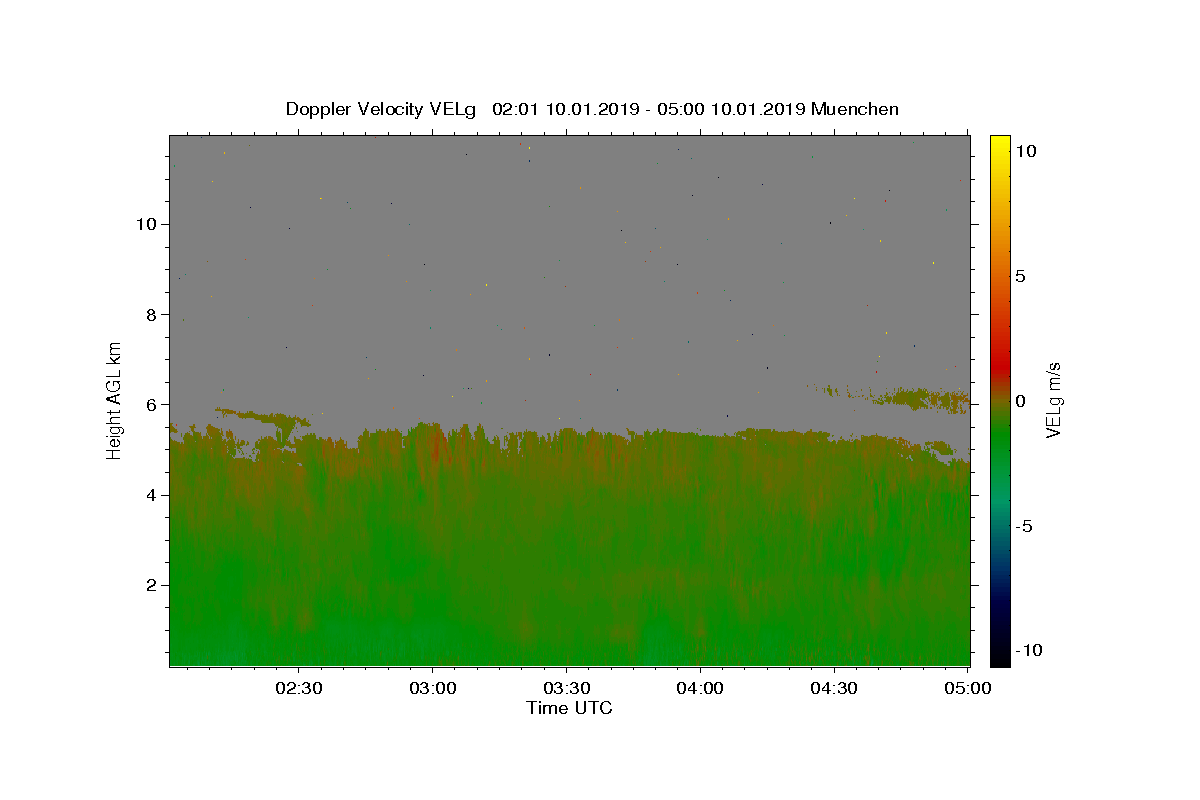Click the yellow top of the colorbar

point(1000,145)
